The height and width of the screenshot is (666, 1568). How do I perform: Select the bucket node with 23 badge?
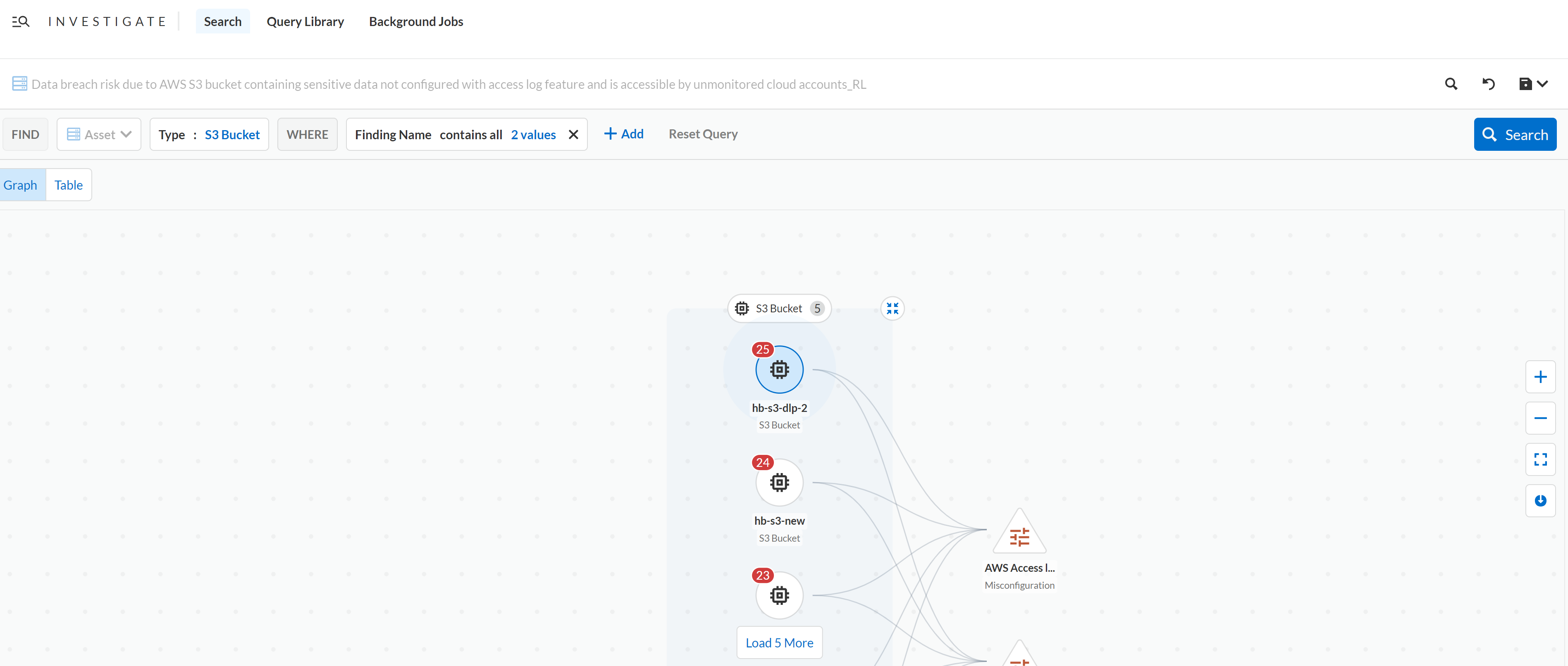779,595
